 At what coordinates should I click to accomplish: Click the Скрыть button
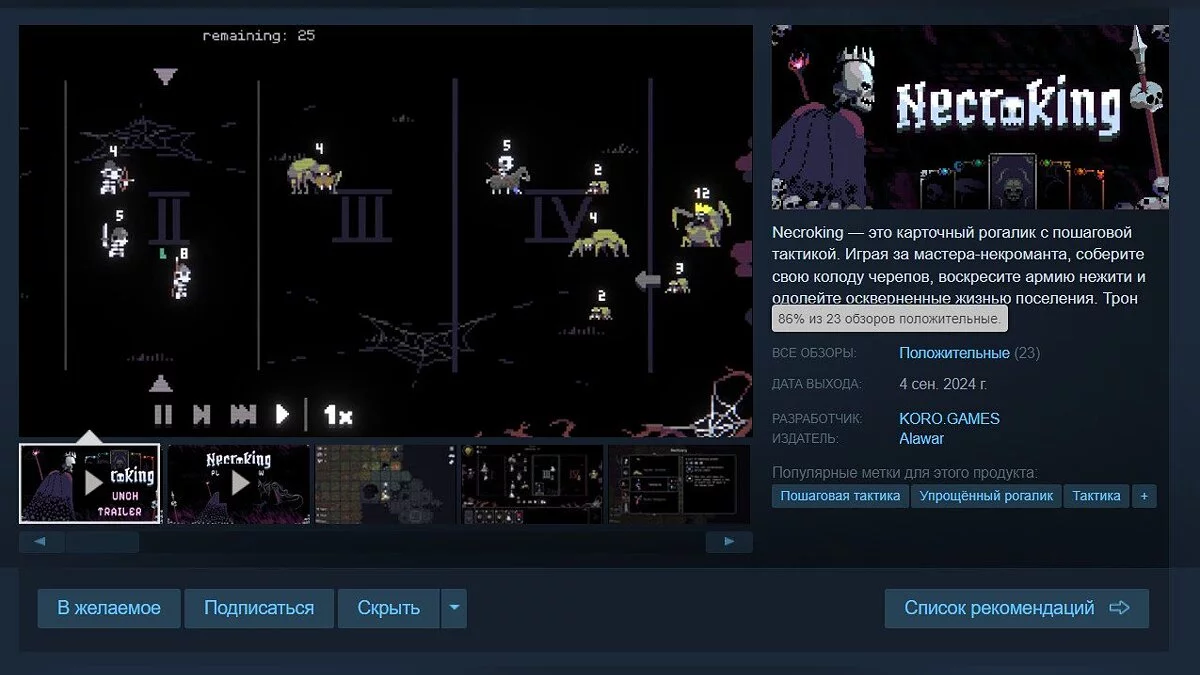tap(389, 608)
